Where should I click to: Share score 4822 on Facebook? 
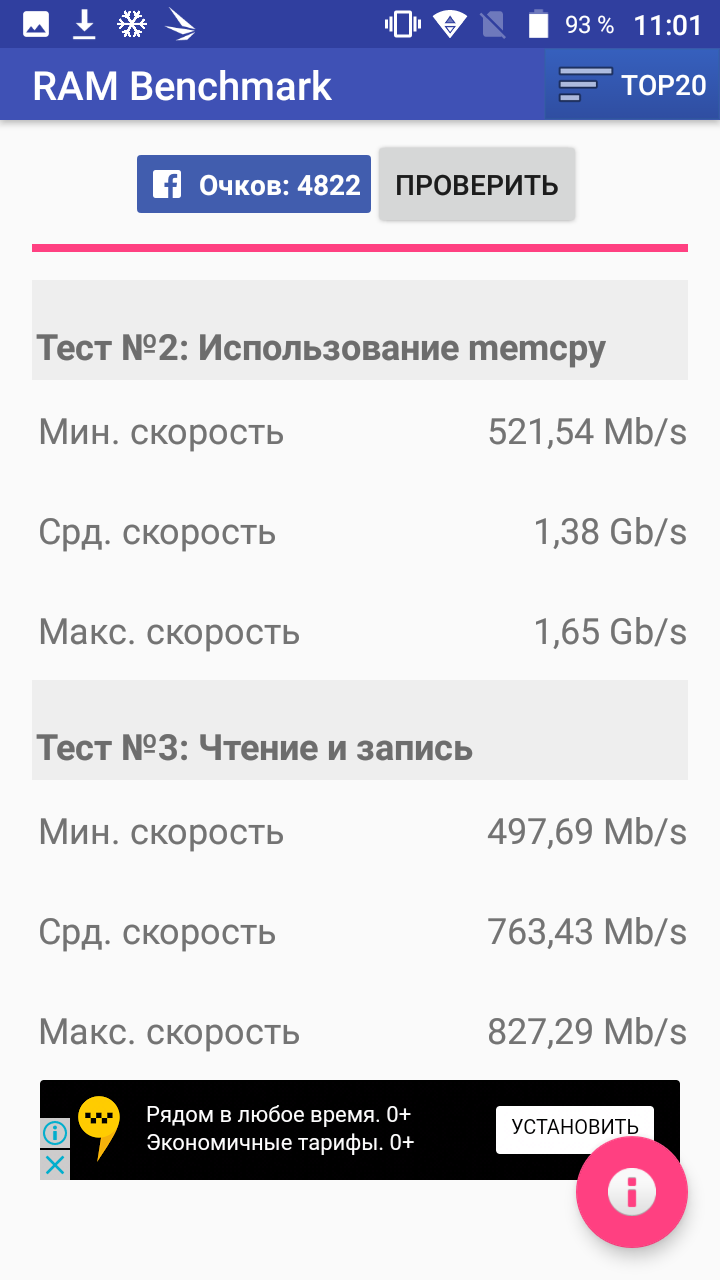coord(254,184)
